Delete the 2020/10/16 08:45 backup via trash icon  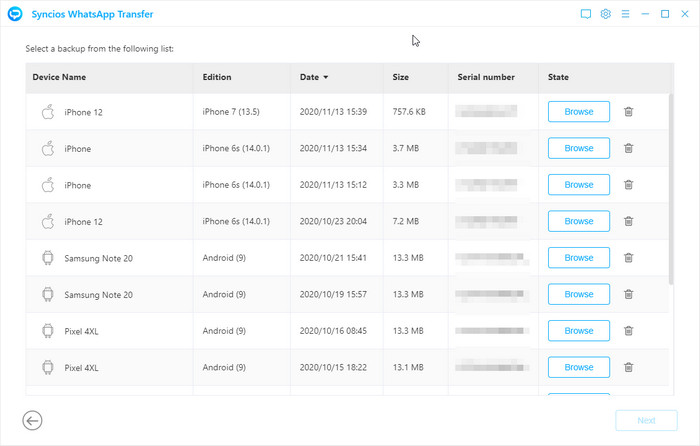click(629, 331)
